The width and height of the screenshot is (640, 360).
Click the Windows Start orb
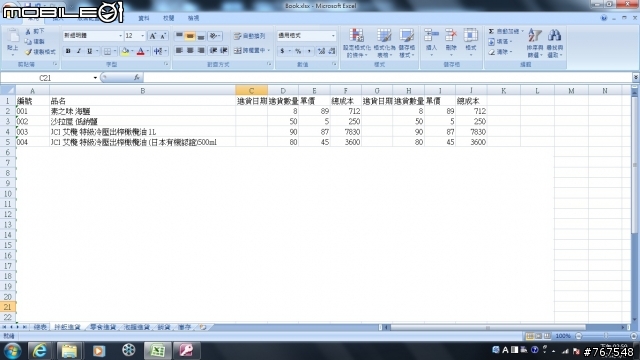12,351
